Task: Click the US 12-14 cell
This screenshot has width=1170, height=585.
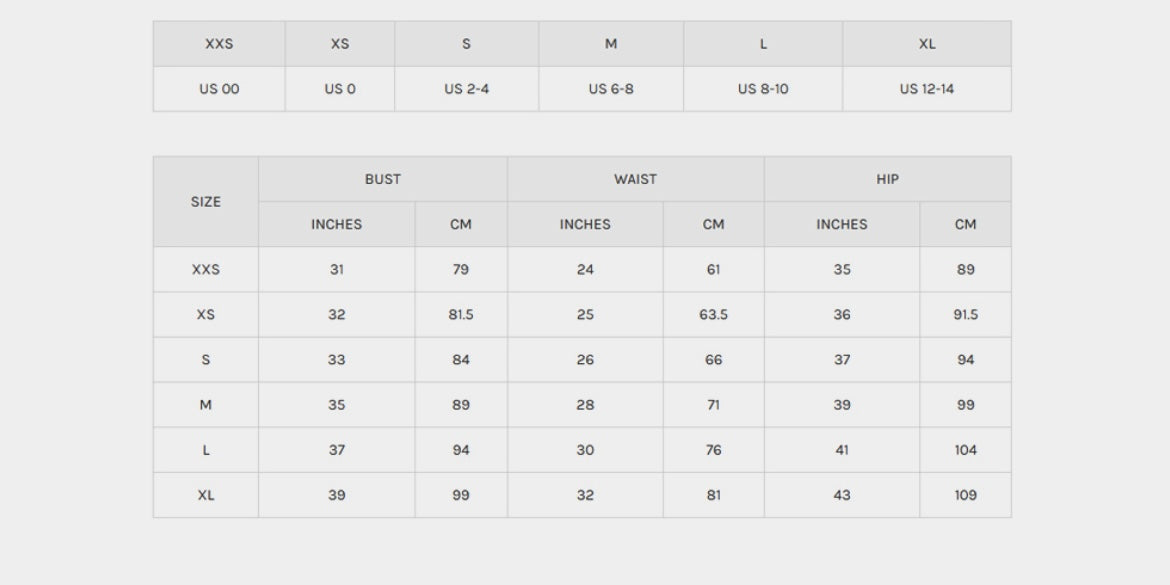Action: pos(926,89)
